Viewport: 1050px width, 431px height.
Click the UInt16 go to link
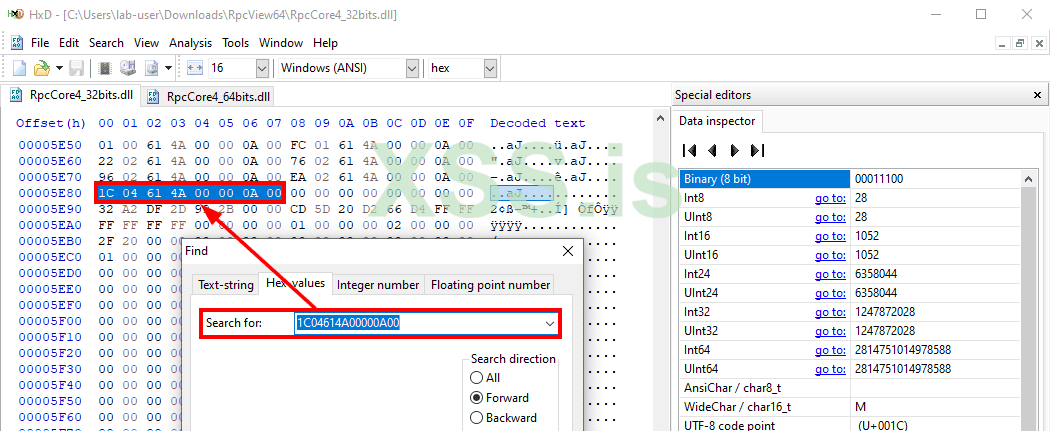830,255
